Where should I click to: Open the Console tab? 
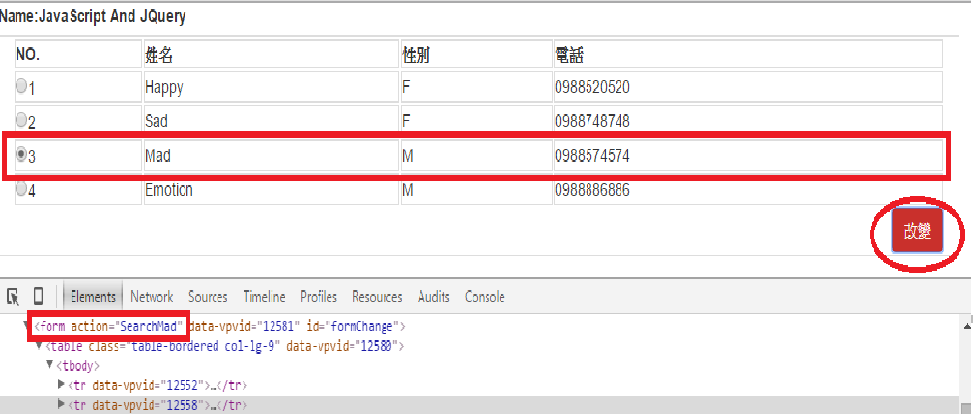[x=485, y=297]
